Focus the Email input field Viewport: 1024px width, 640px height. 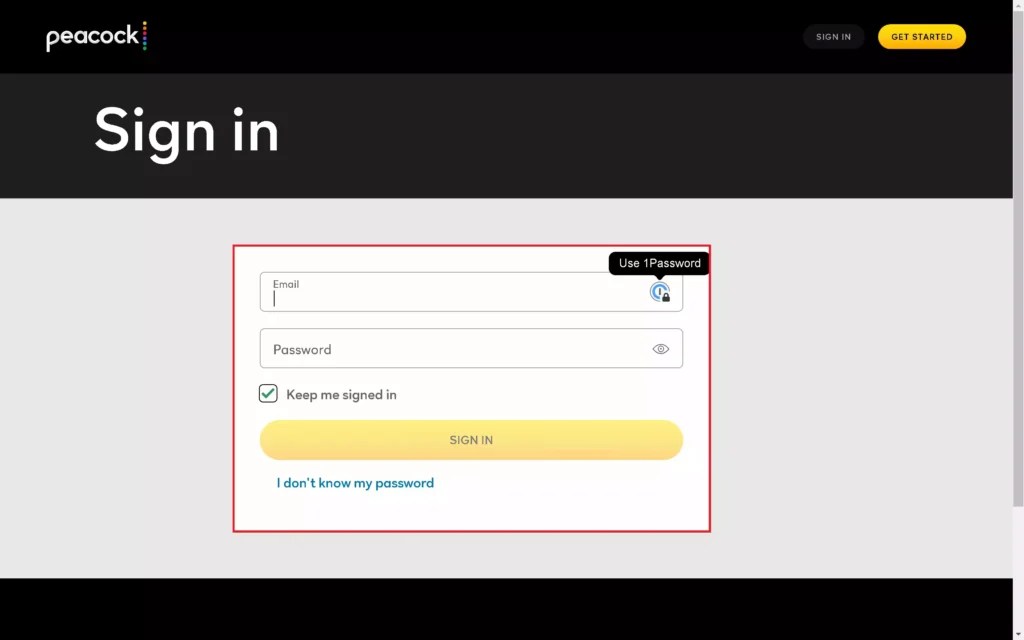[450, 295]
